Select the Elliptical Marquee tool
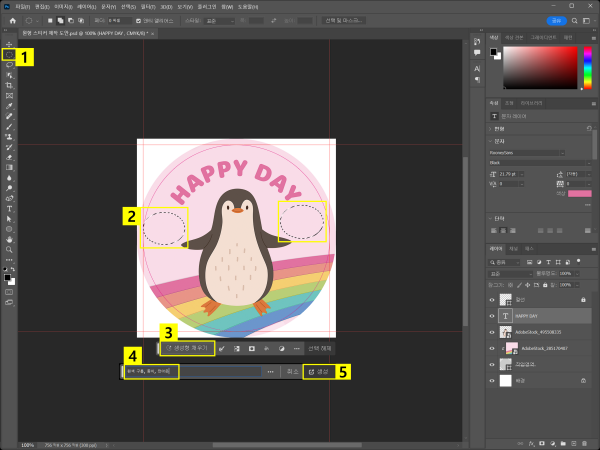This screenshot has width=600, height=450. click(9, 54)
